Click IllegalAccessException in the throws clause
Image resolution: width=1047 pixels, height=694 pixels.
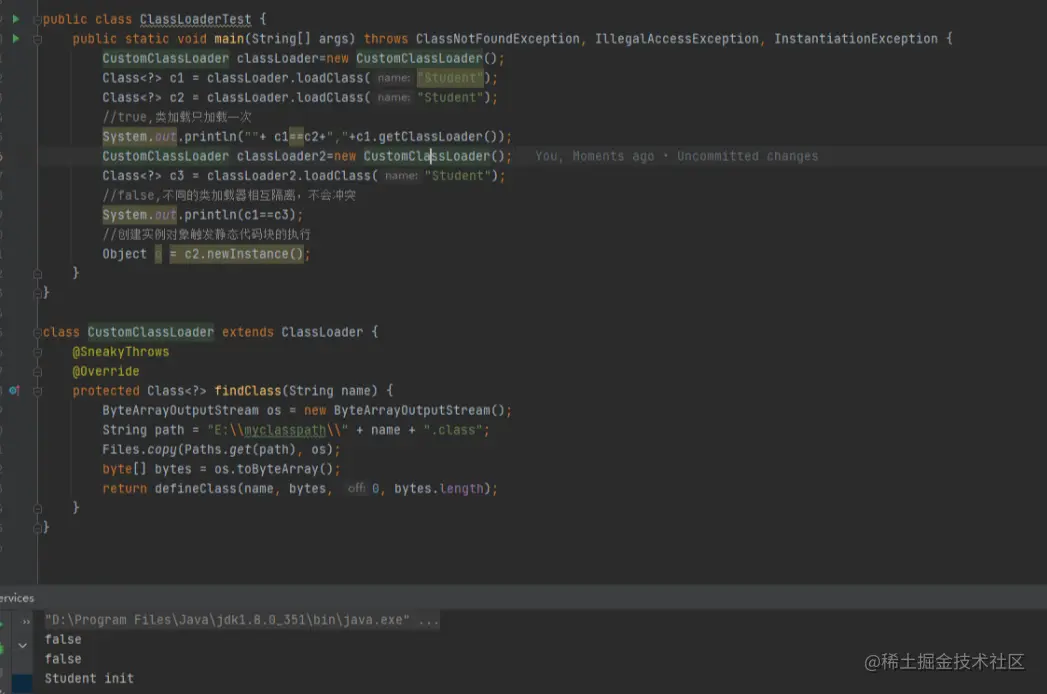(x=676, y=39)
